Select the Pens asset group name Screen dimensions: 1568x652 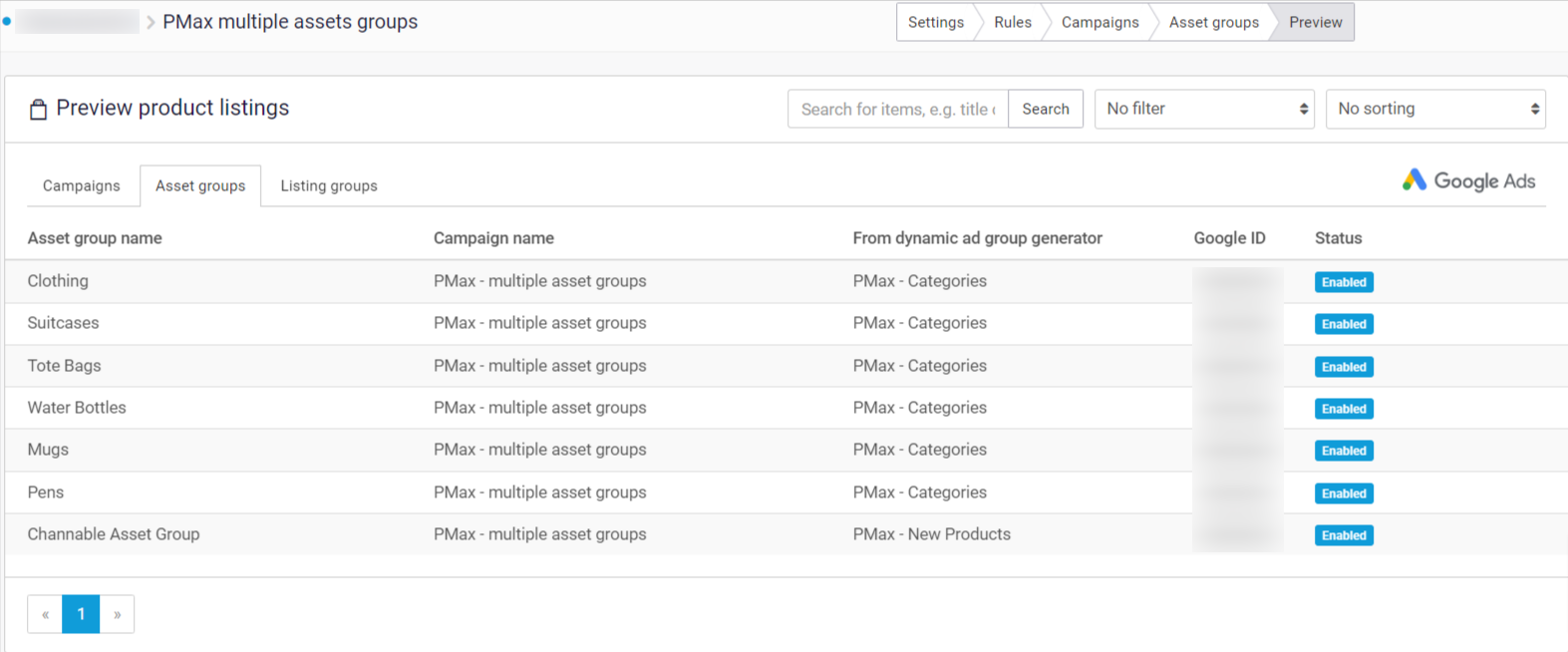(x=46, y=492)
